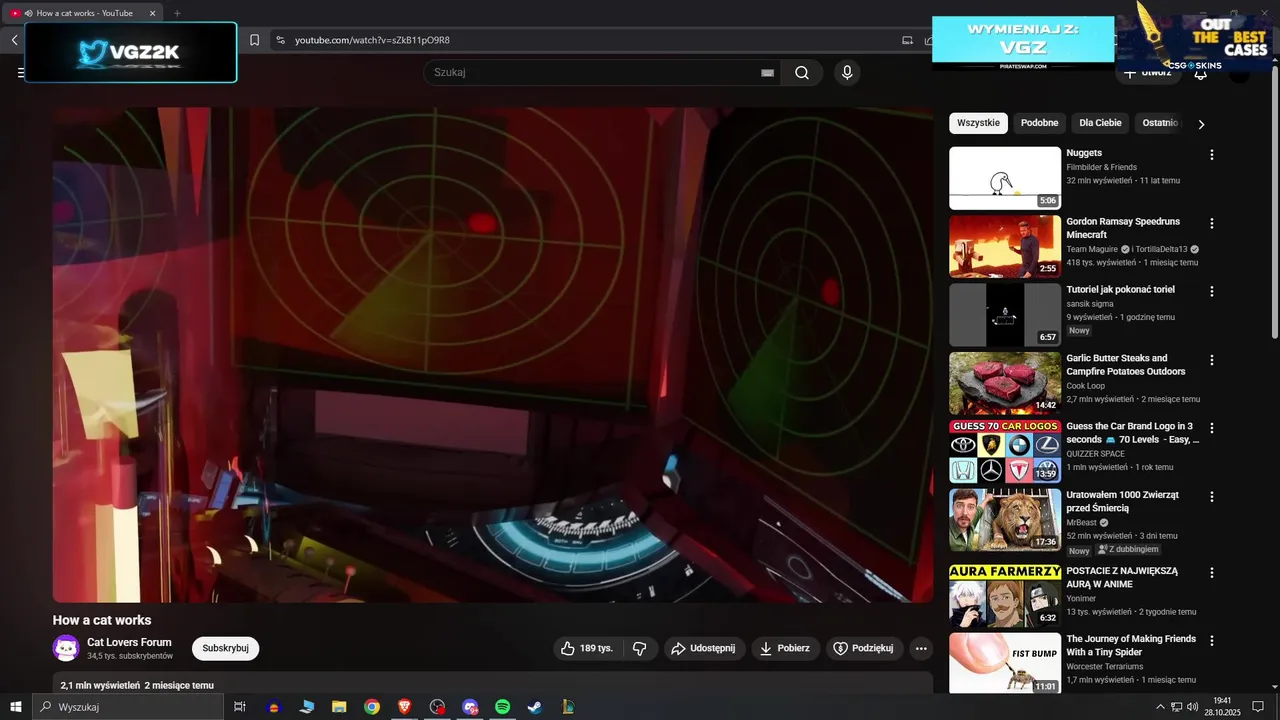Open File Explorer on taskbar
The height and width of the screenshot is (720, 1280).
click(339, 707)
